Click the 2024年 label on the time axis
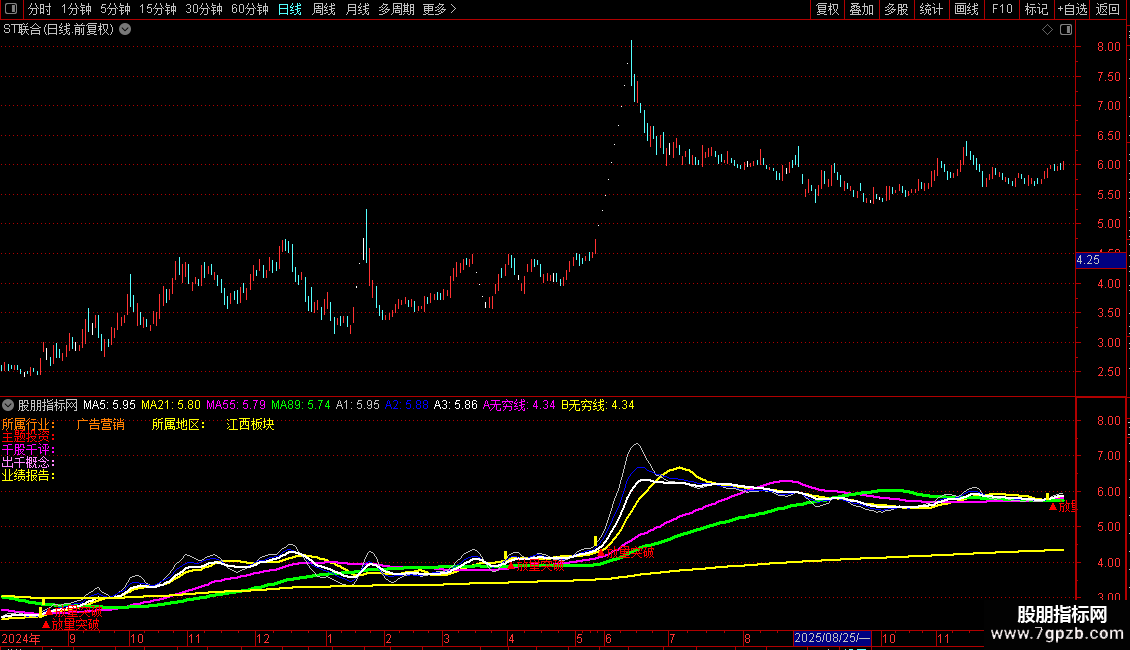The image size is (1130, 650). [x=21, y=638]
